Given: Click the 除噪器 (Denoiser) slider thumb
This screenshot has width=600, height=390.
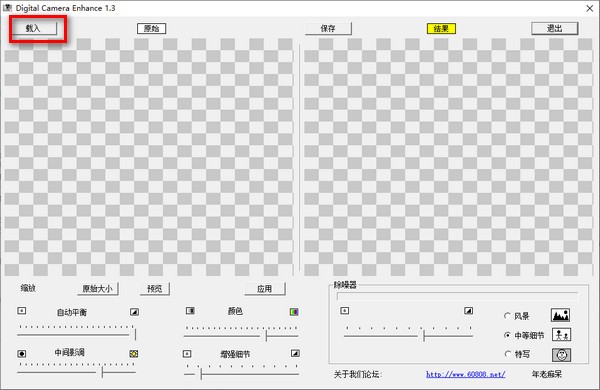Looking at the screenshot, I should 424,336.
